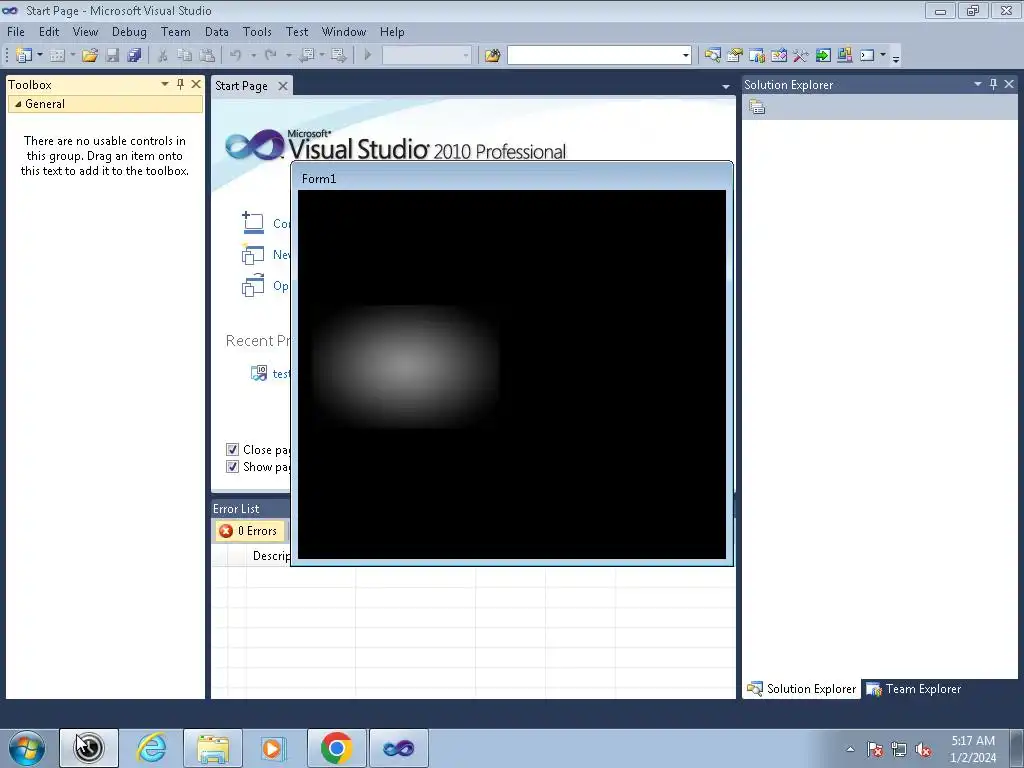This screenshot has height=768, width=1024.
Task: Click the New Project icon on Start Page
Action: [x=253, y=254]
